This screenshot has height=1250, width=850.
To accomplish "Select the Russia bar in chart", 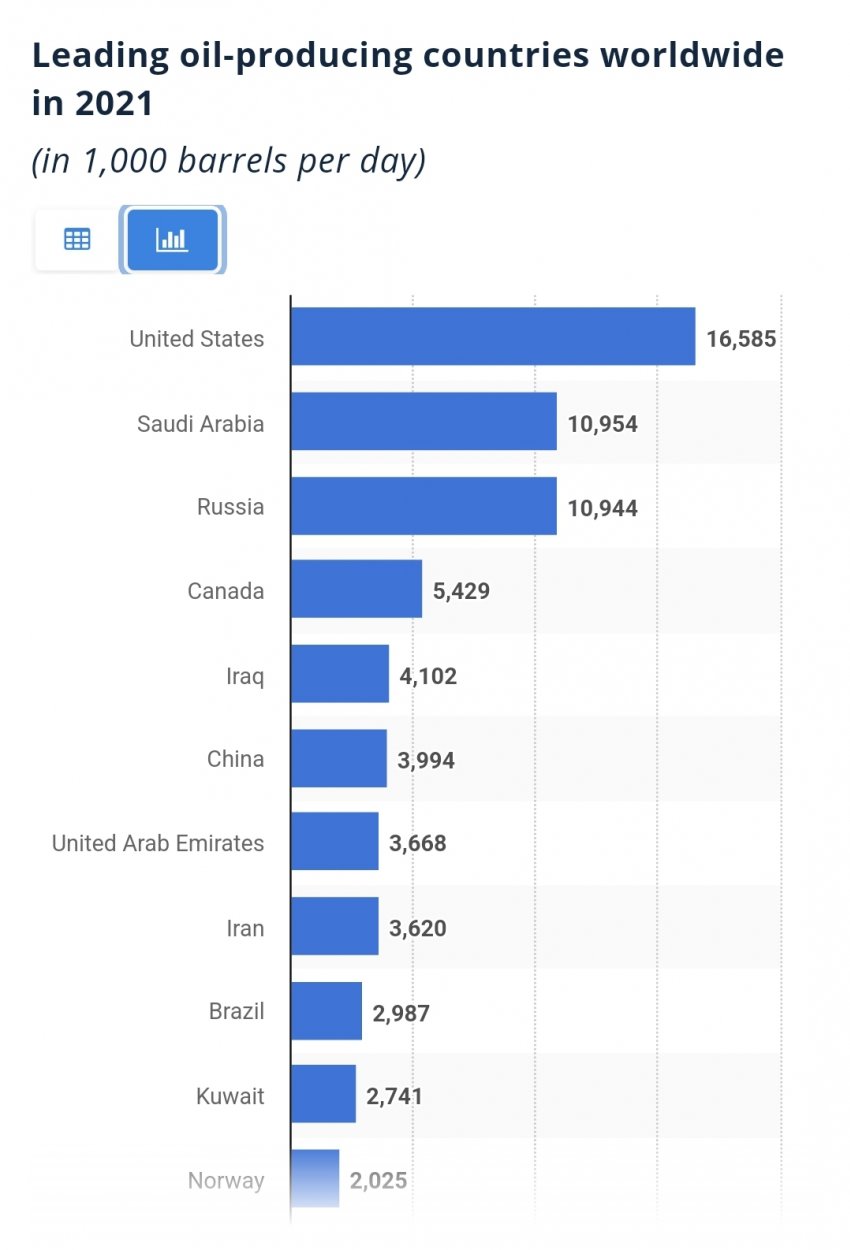I will (424, 506).
